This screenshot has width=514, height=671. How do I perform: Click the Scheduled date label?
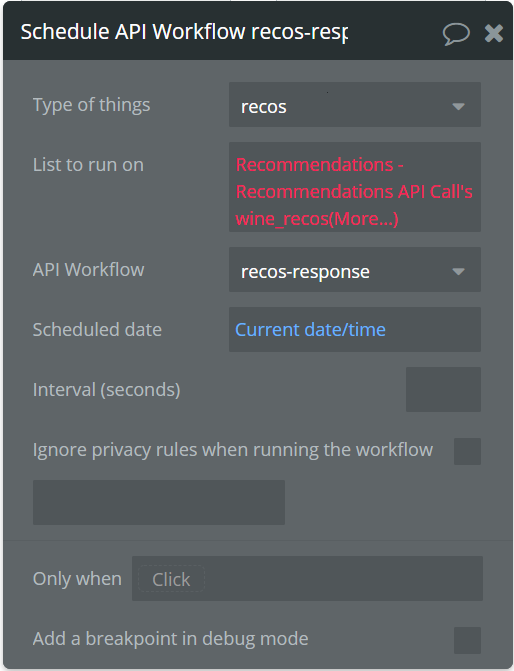tap(97, 330)
